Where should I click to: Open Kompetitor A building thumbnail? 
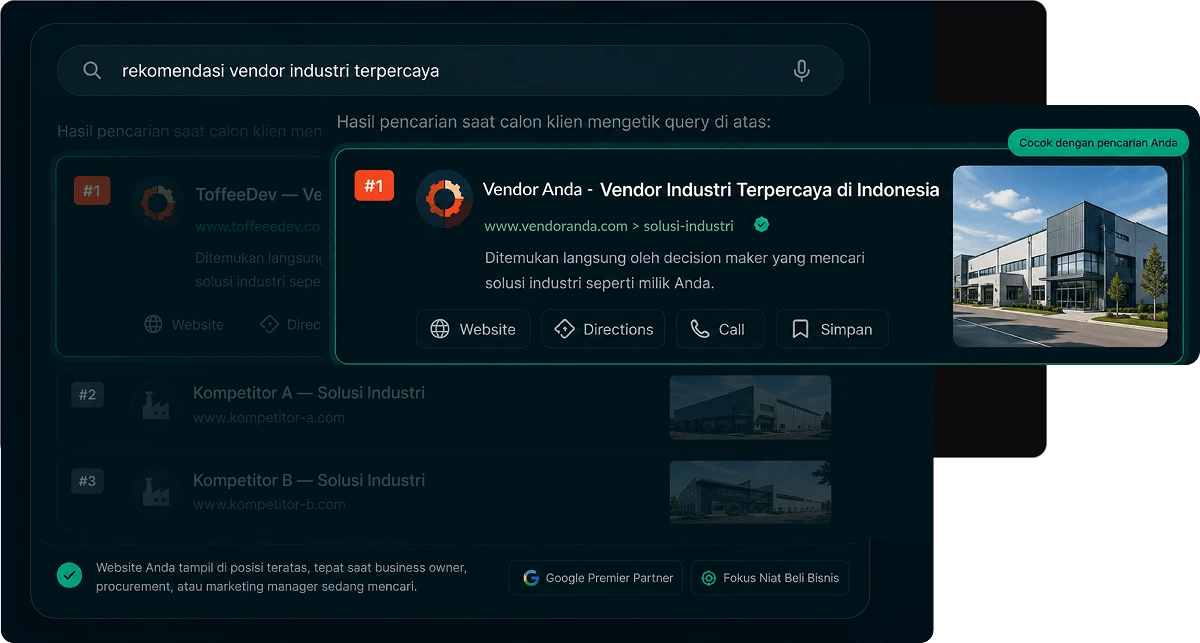tap(750, 407)
